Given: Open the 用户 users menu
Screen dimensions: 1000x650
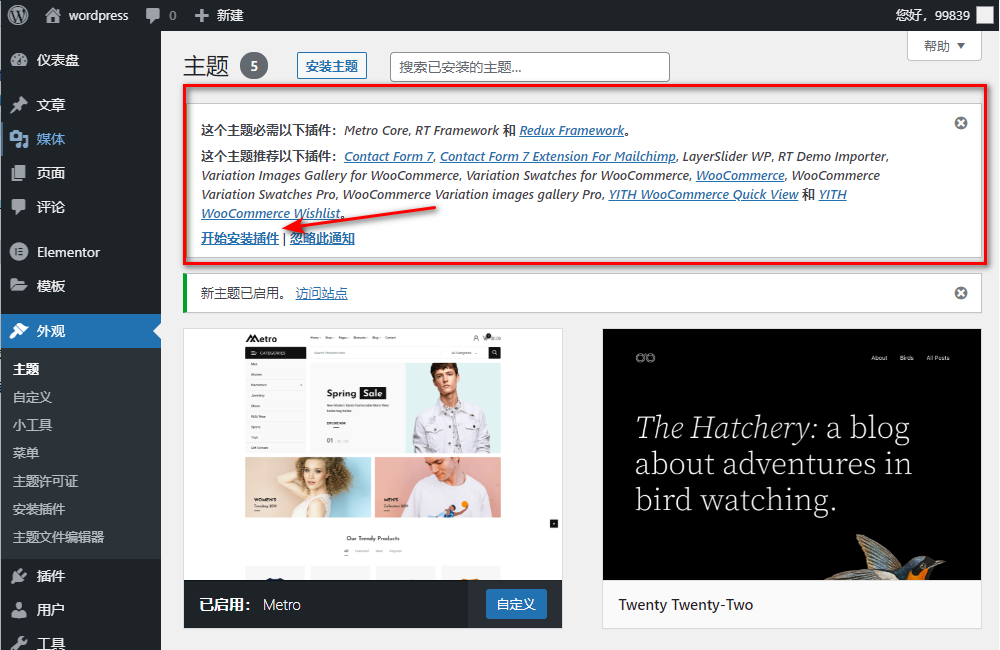Looking at the screenshot, I should pos(50,610).
